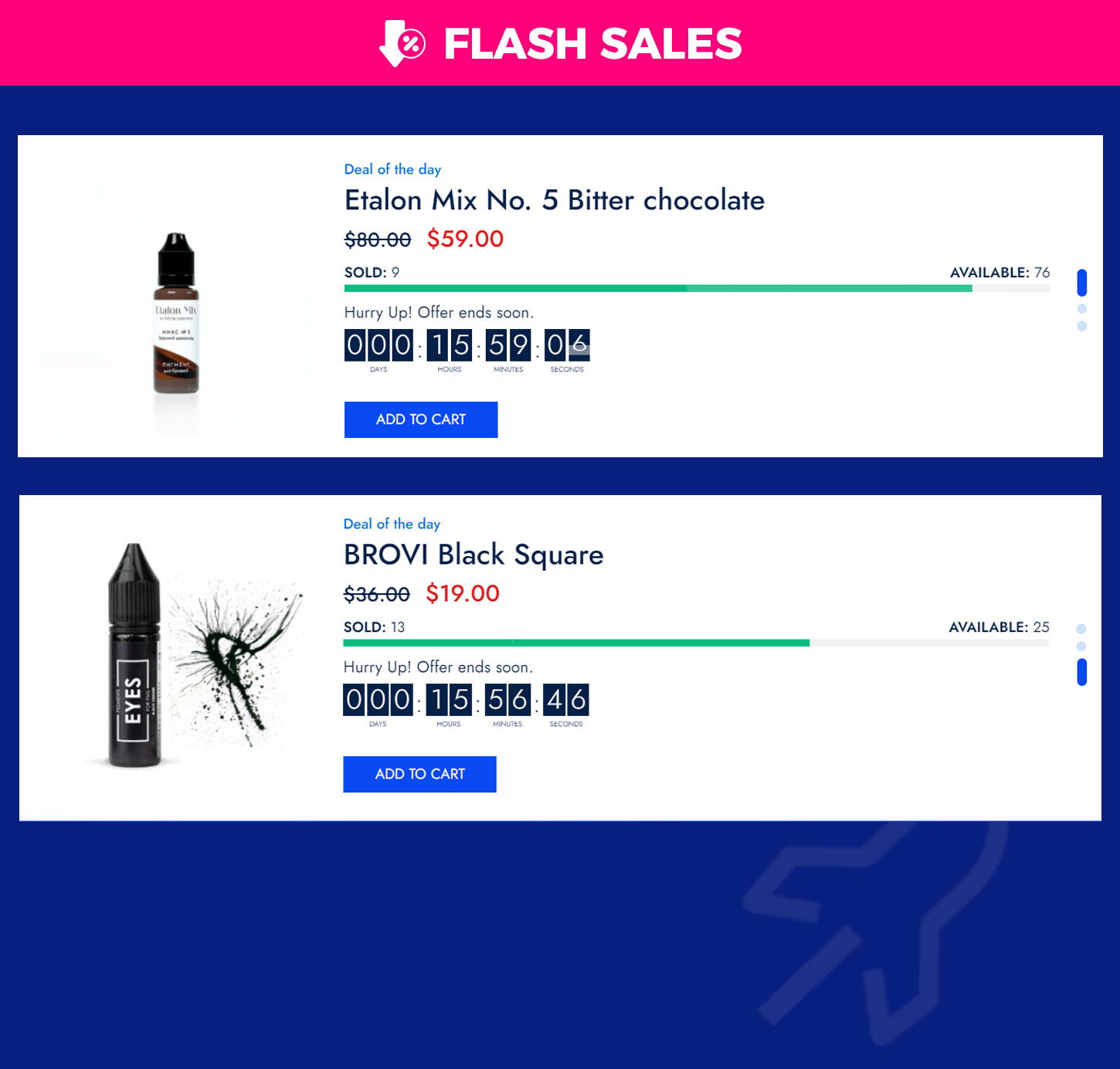Screen dimensions: 1120x1069
Task: Open BROVI Black Square product title
Action: pos(473,555)
